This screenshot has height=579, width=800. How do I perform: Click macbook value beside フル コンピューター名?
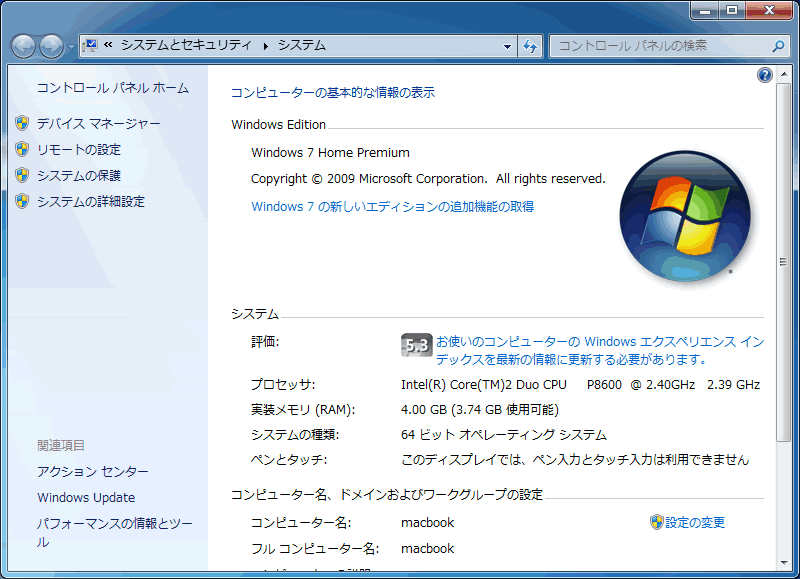pyautogui.click(x=428, y=548)
